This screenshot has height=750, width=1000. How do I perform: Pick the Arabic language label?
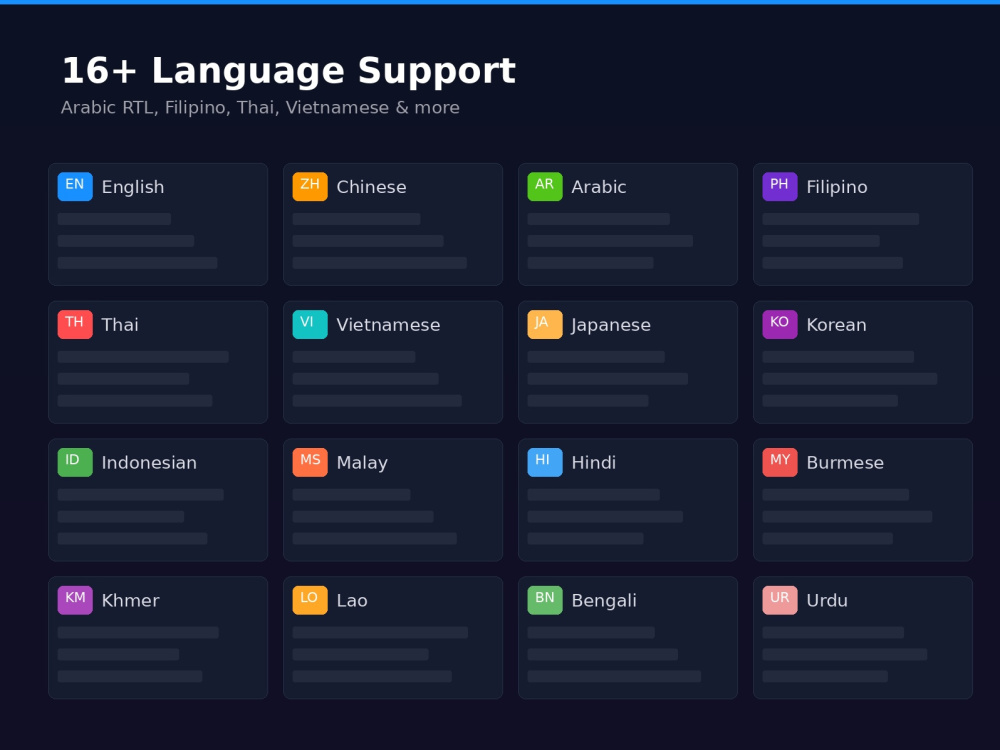click(x=599, y=188)
